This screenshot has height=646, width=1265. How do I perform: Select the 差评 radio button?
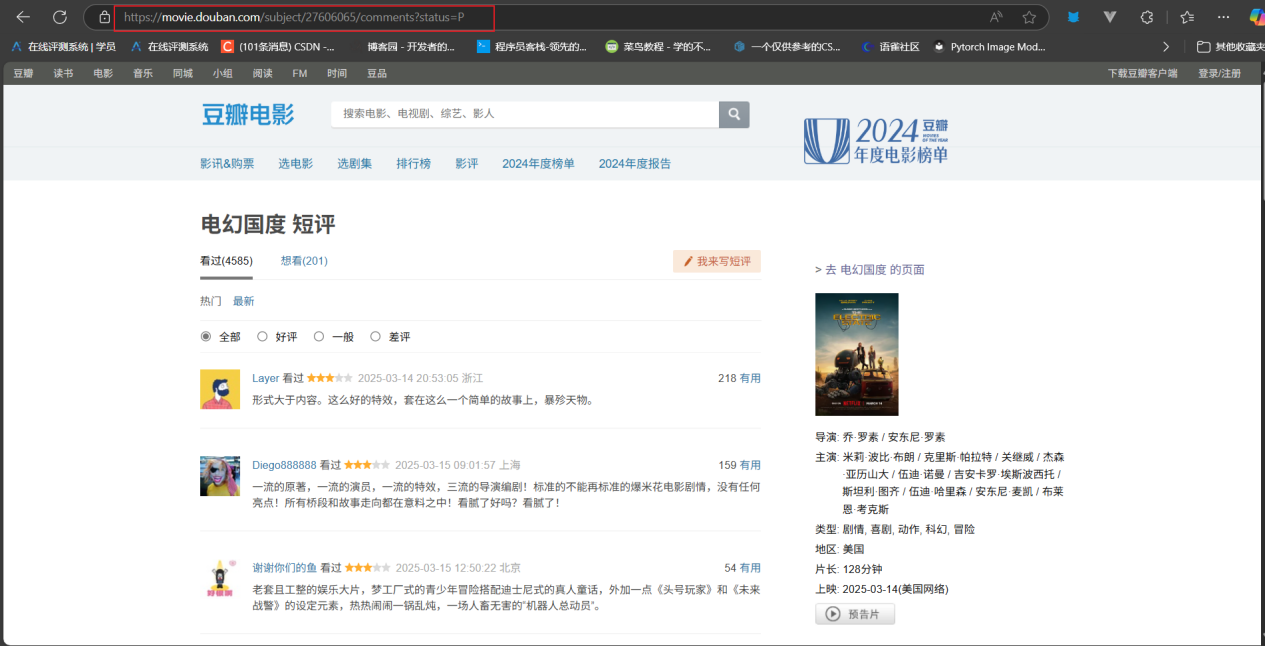click(375, 337)
